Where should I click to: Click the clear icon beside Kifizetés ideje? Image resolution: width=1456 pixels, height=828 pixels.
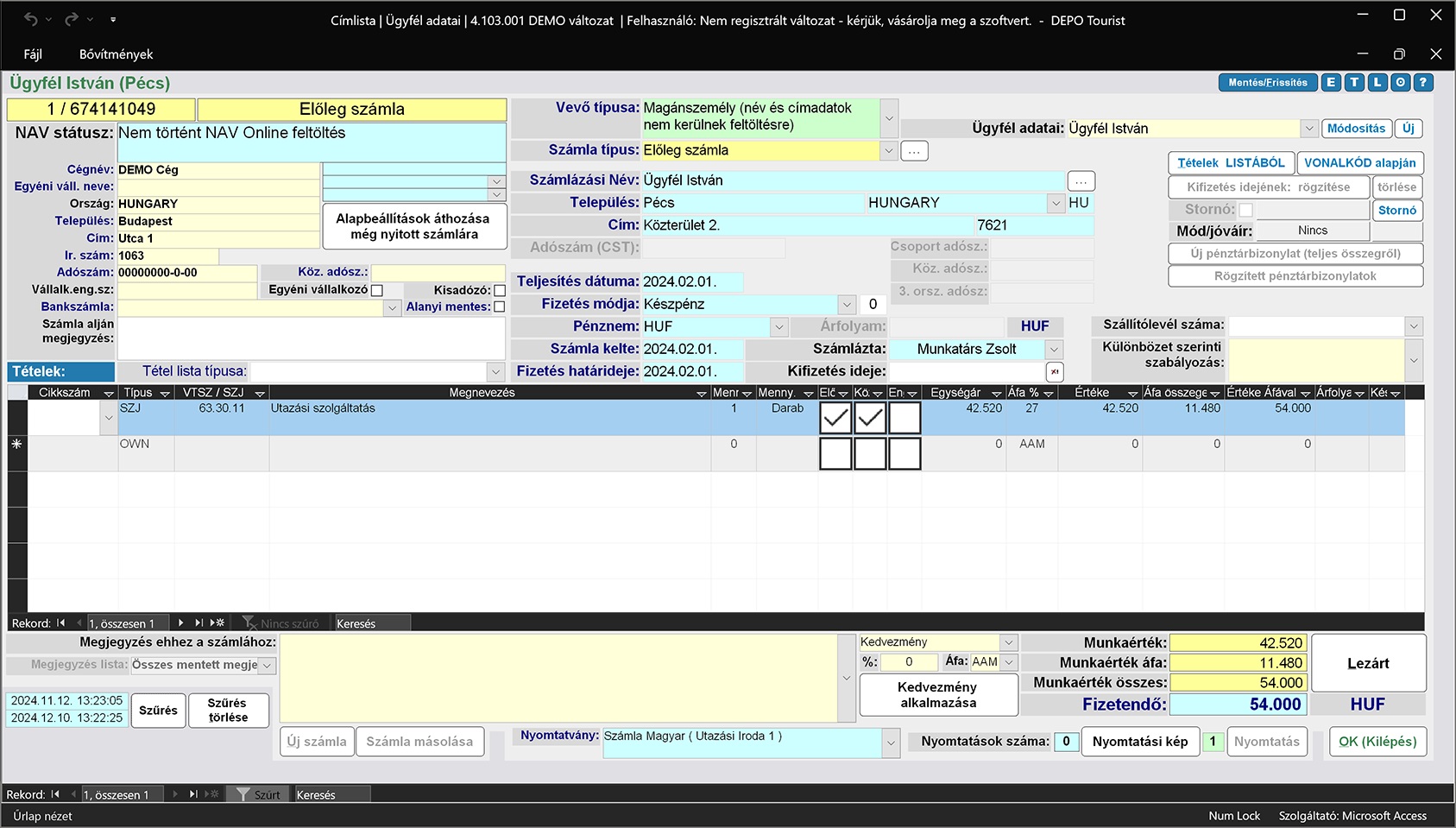(x=1054, y=372)
